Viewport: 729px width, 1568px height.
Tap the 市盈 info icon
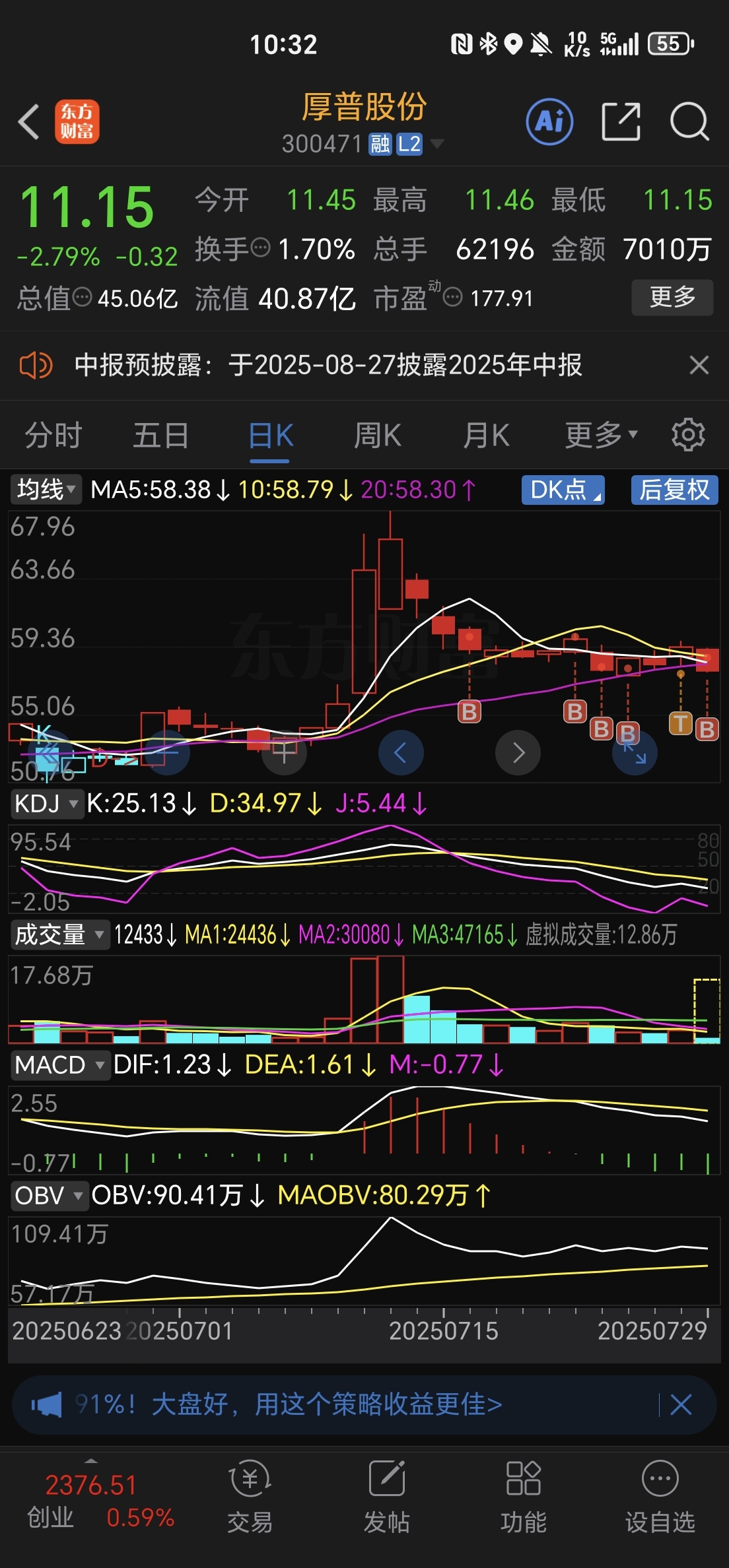coord(452,298)
